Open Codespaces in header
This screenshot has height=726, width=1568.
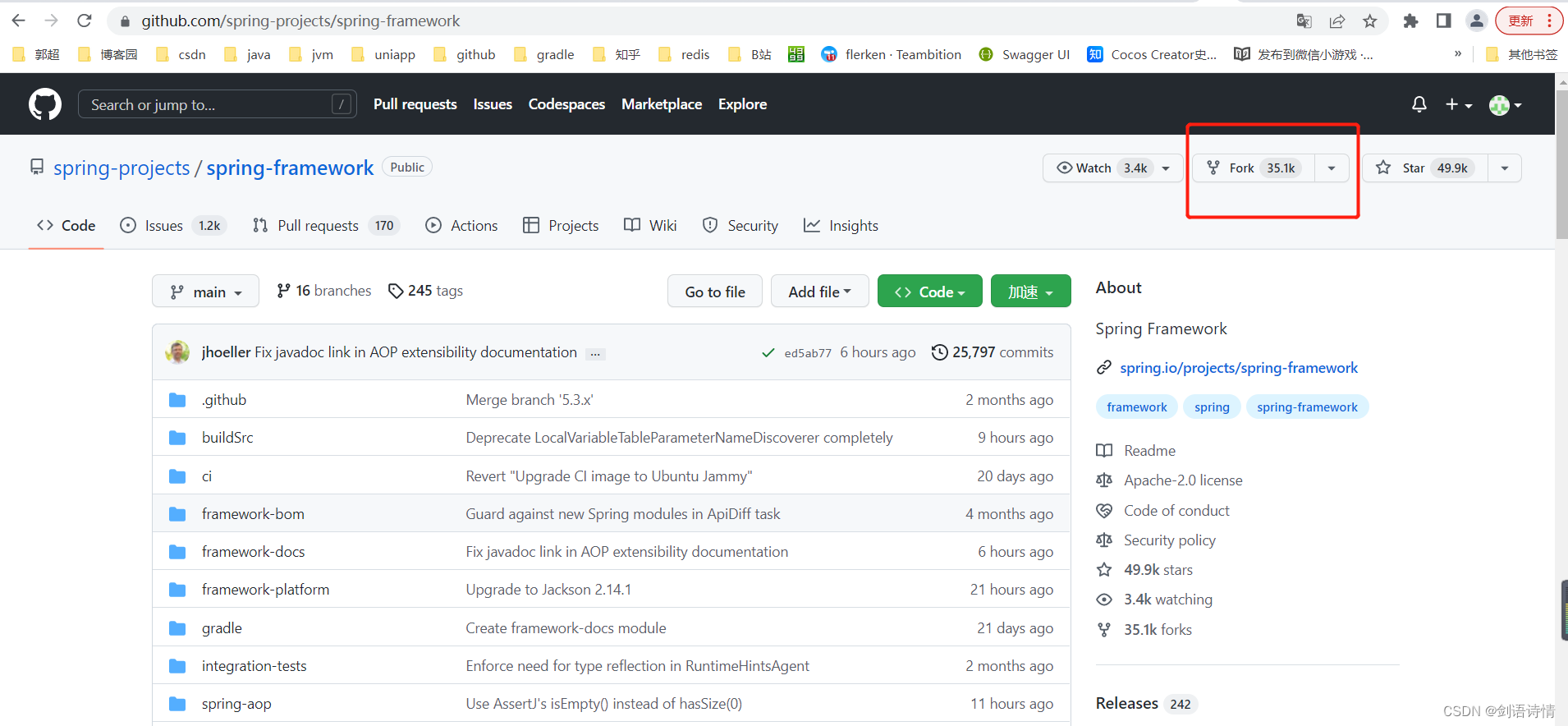point(566,104)
